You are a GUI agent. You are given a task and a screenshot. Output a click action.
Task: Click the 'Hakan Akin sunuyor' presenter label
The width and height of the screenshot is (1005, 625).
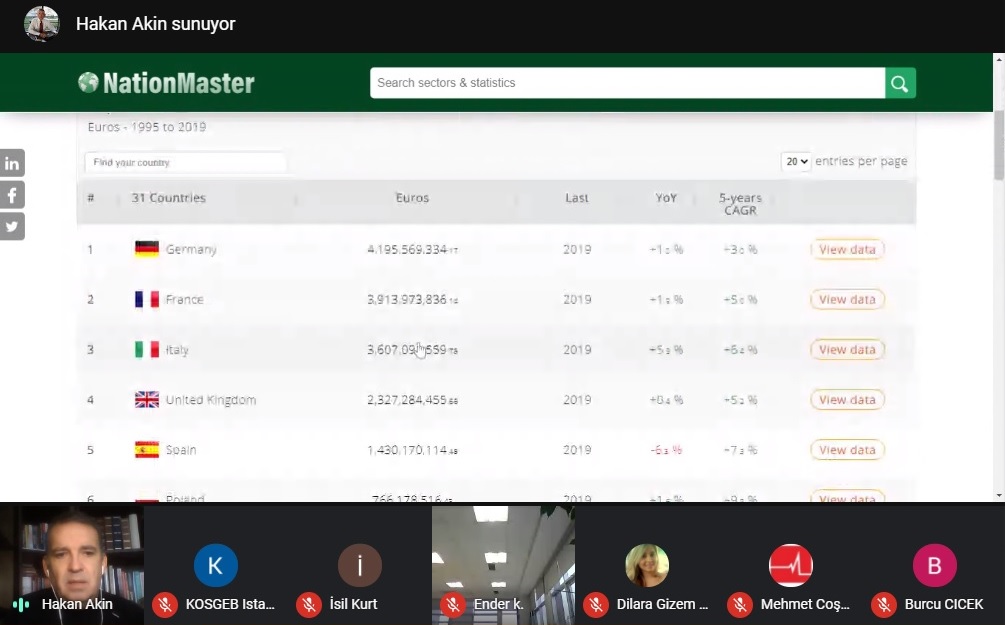(x=156, y=24)
